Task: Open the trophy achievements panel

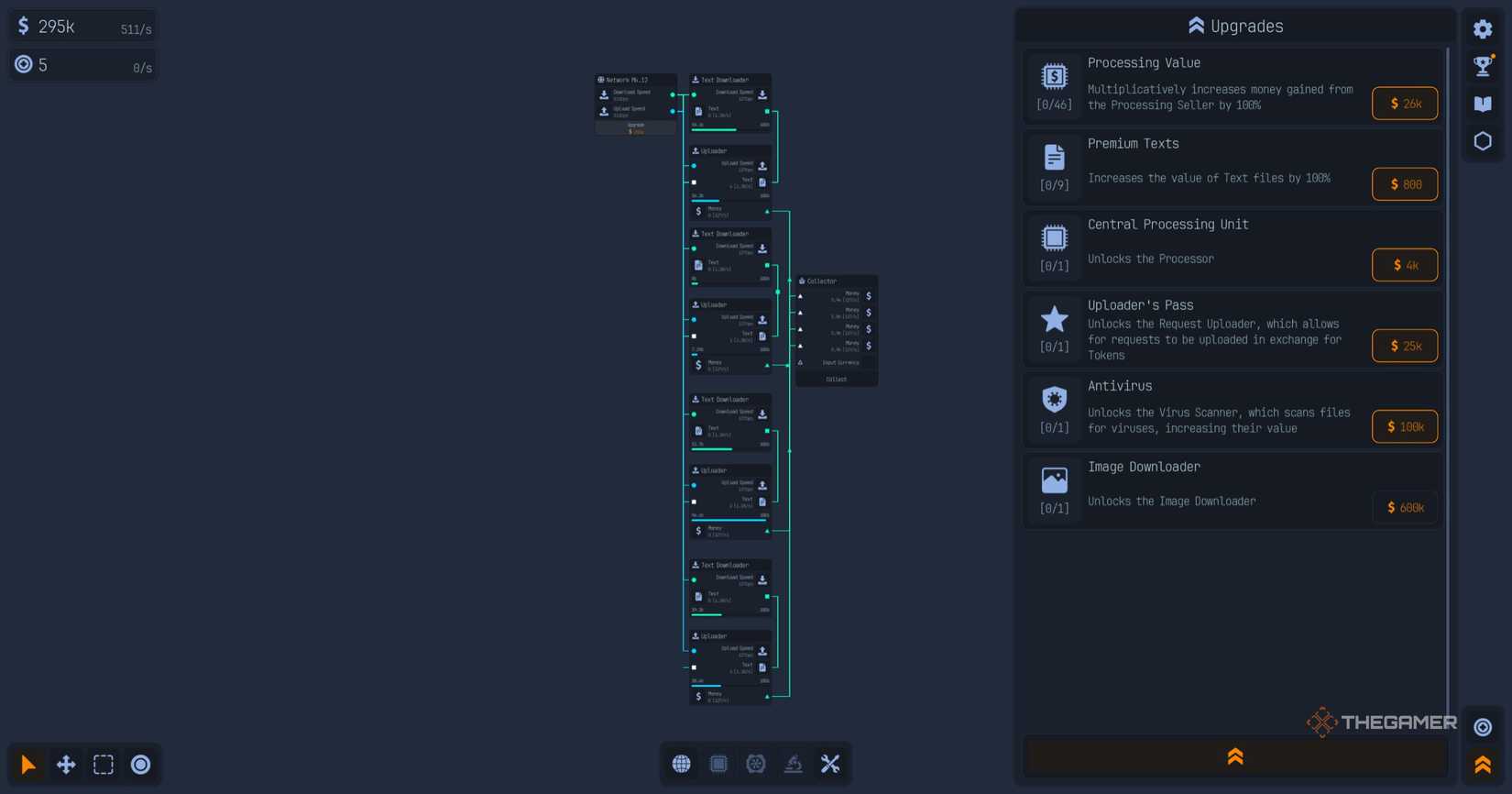Action: click(1483, 66)
